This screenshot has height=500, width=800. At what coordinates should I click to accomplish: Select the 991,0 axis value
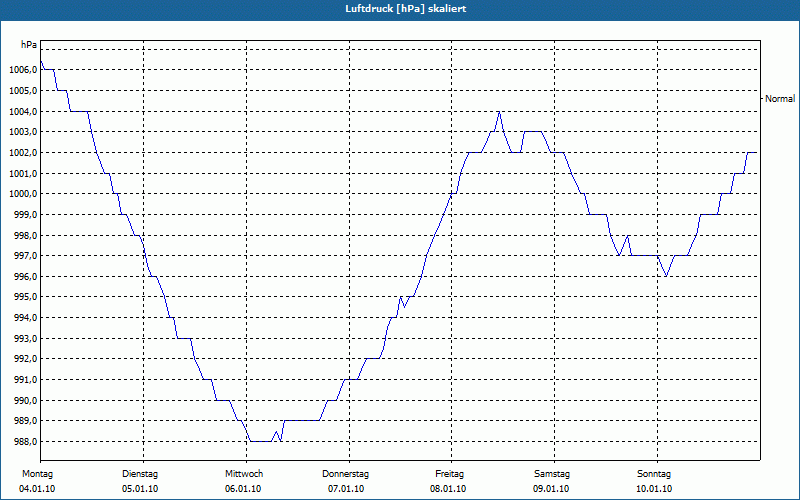point(26,380)
